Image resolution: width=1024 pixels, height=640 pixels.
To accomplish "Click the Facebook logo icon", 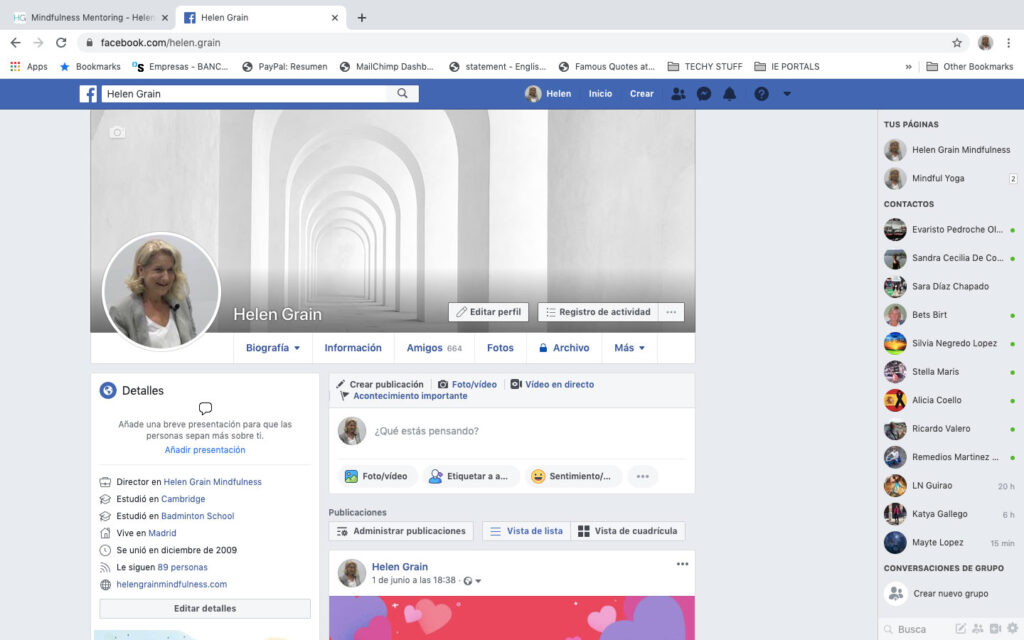I will (88, 94).
